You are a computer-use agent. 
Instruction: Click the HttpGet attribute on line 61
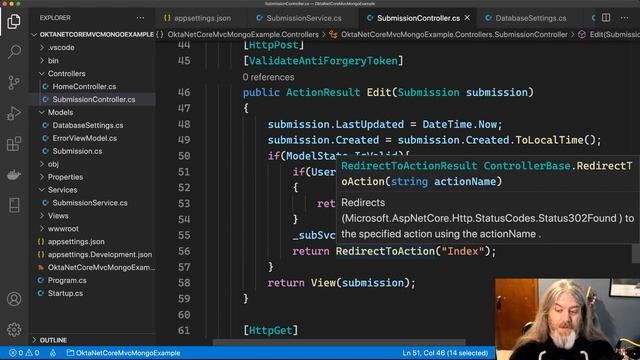coord(271,331)
